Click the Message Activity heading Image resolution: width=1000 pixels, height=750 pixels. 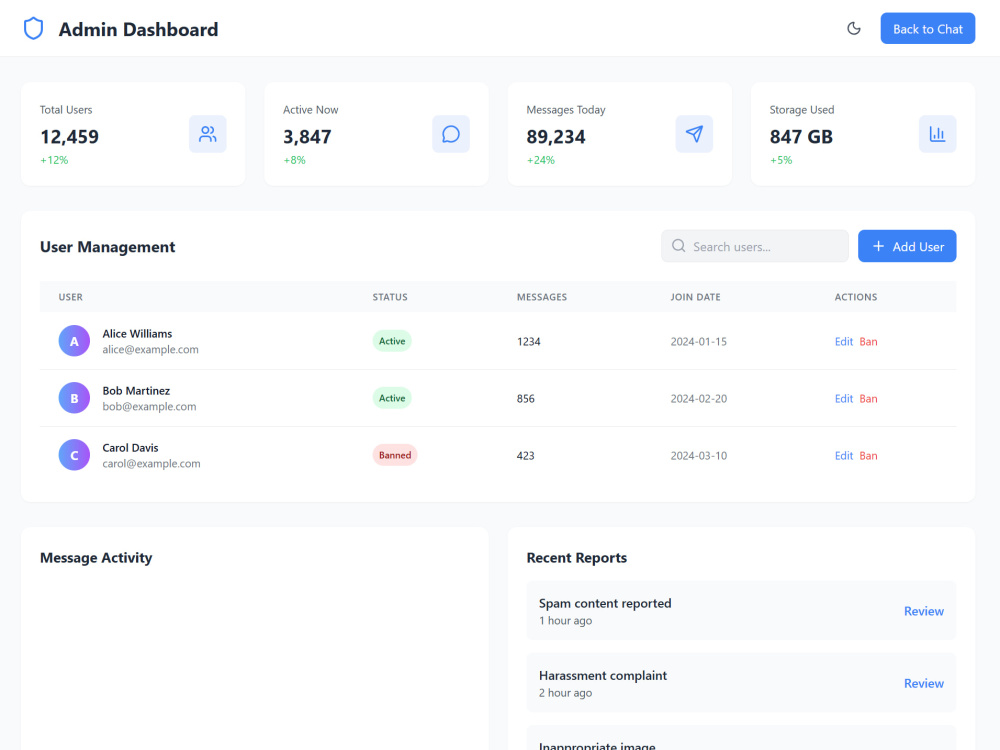tap(96, 557)
